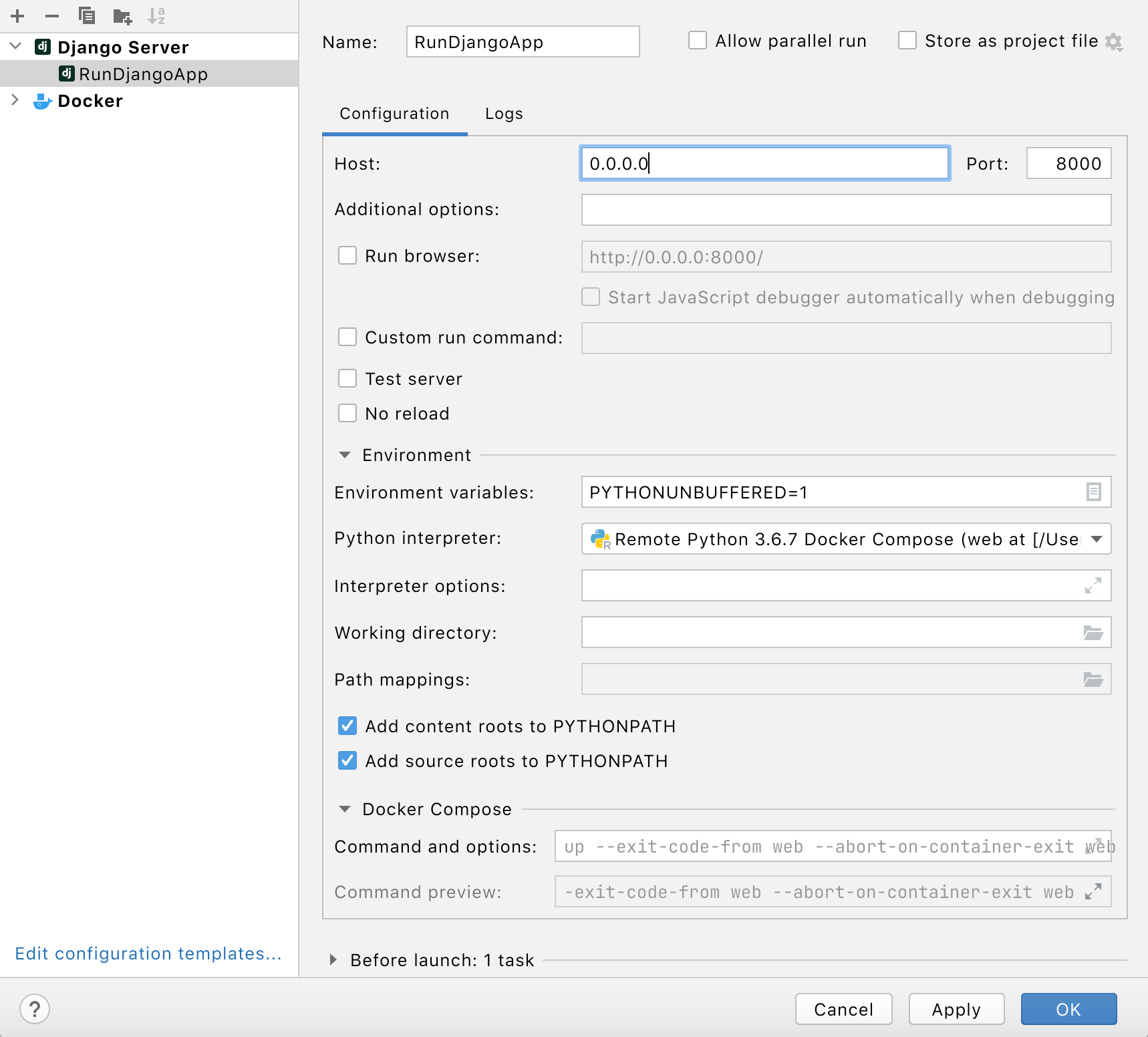
Task: Browse for a working directory
Action: pyautogui.click(x=1094, y=632)
